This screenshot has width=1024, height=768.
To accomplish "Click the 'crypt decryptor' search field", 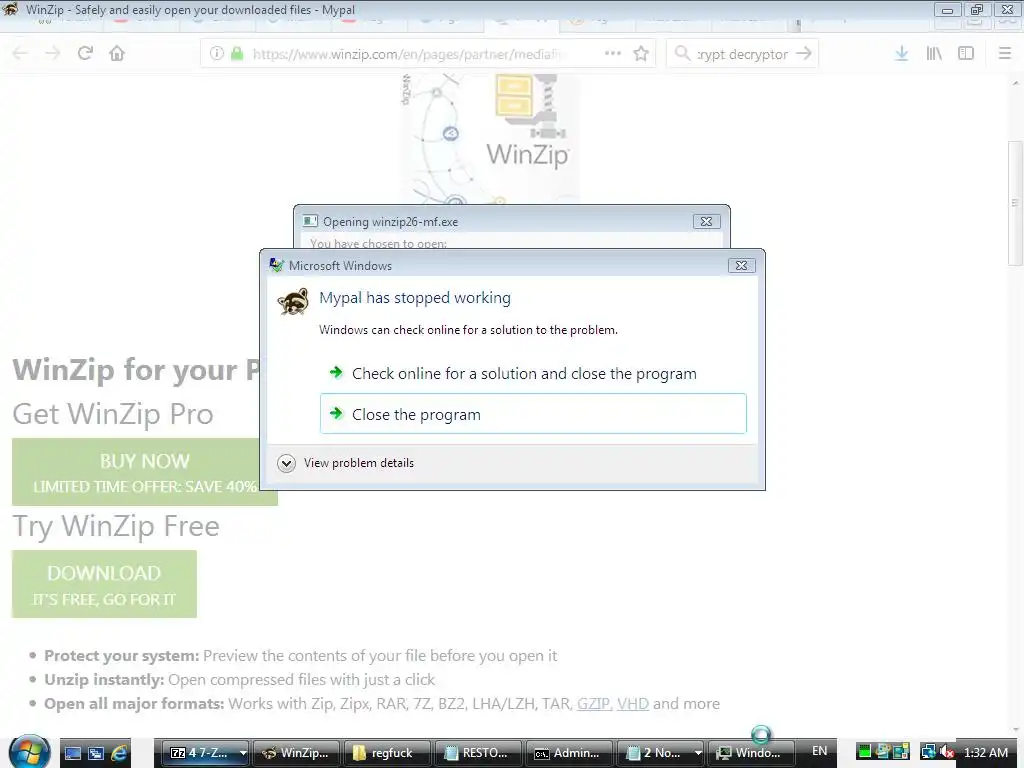I will 743,54.
